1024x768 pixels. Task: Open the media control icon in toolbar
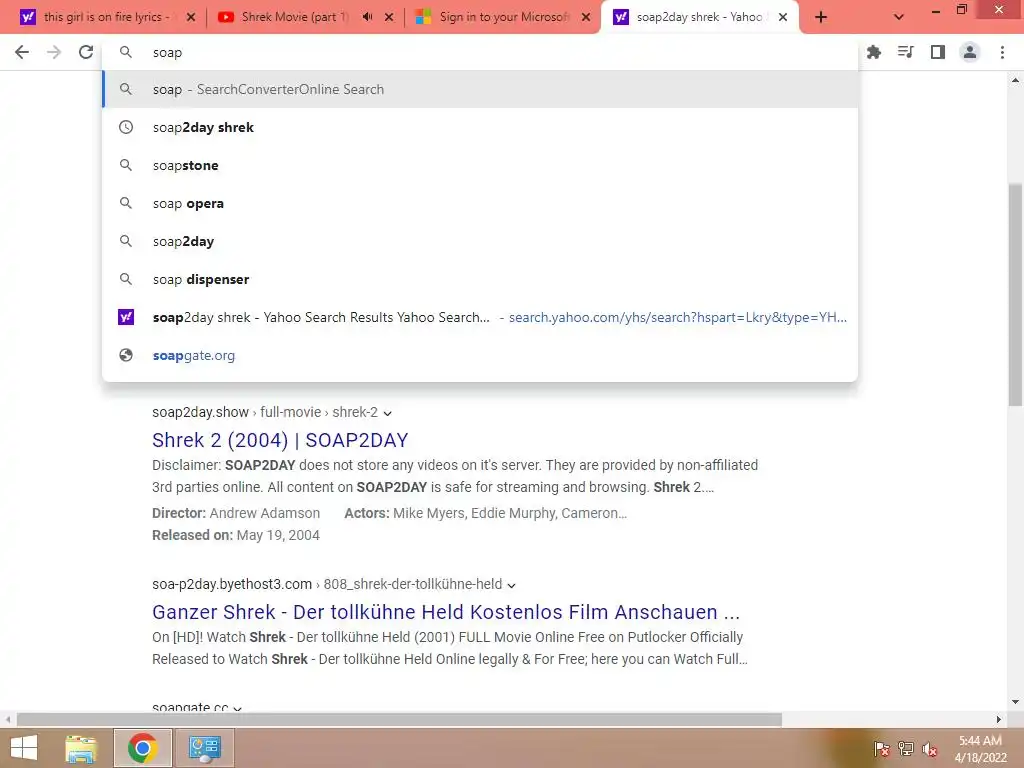point(906,52)
